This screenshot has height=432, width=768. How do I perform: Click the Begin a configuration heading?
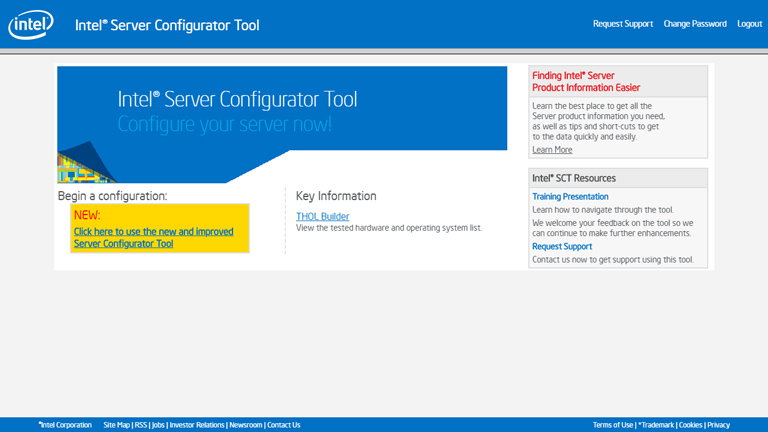point(112,196)
